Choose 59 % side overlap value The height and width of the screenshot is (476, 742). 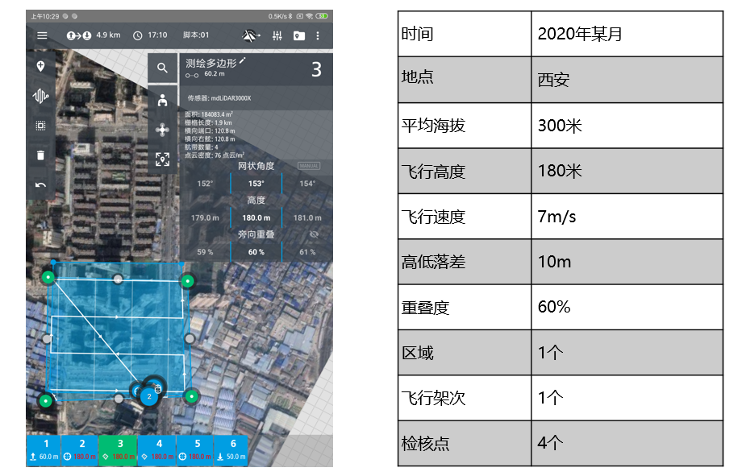[x=204, y=251]
